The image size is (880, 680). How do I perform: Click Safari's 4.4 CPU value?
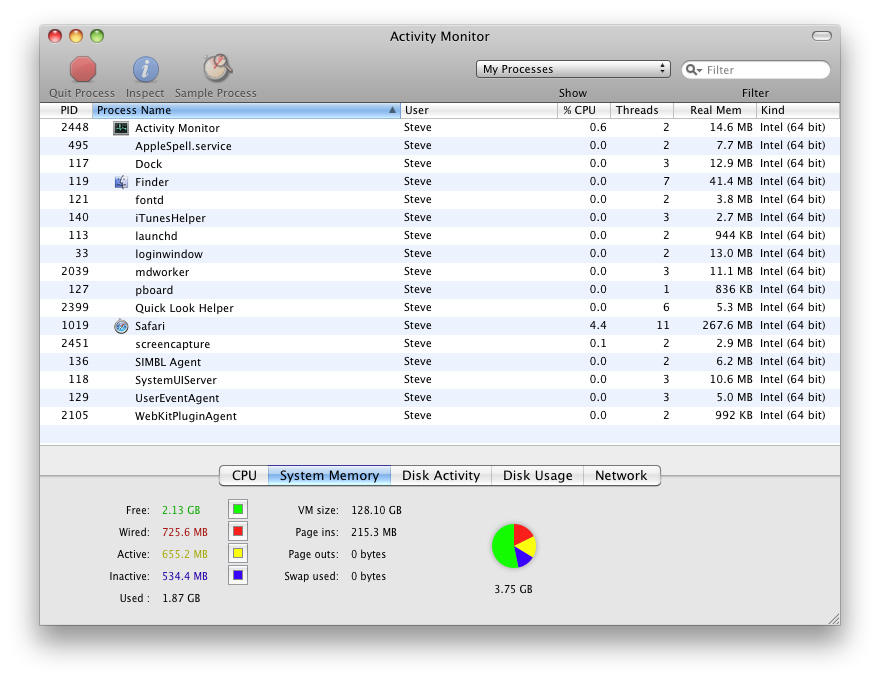click(598, 325)
